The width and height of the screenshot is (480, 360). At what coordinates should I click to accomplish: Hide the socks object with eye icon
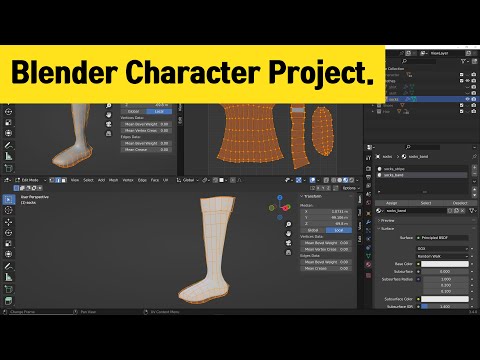468,99
